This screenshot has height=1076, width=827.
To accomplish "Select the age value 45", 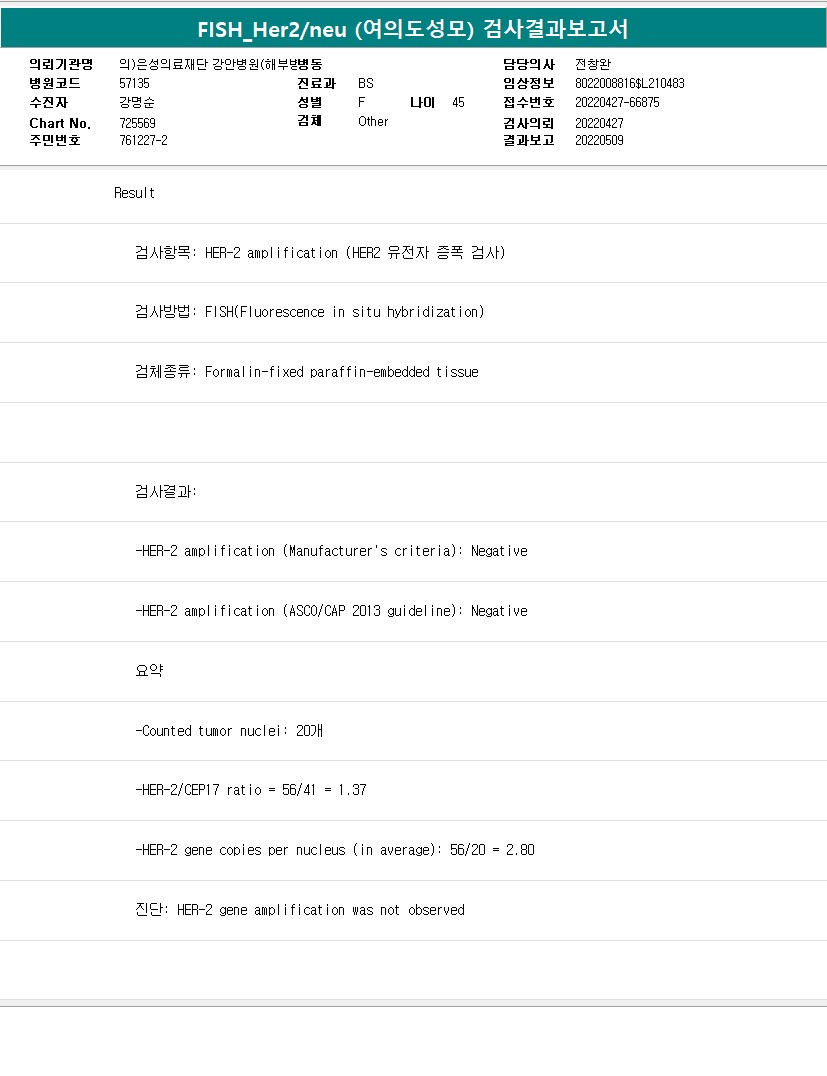I will [458, 102].
